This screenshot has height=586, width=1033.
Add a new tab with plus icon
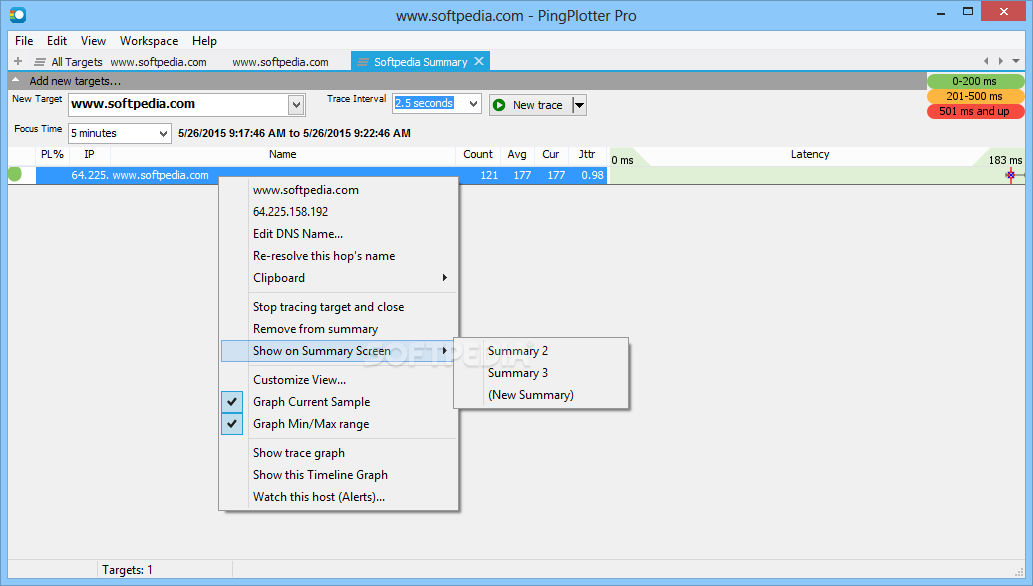point(18,61)
